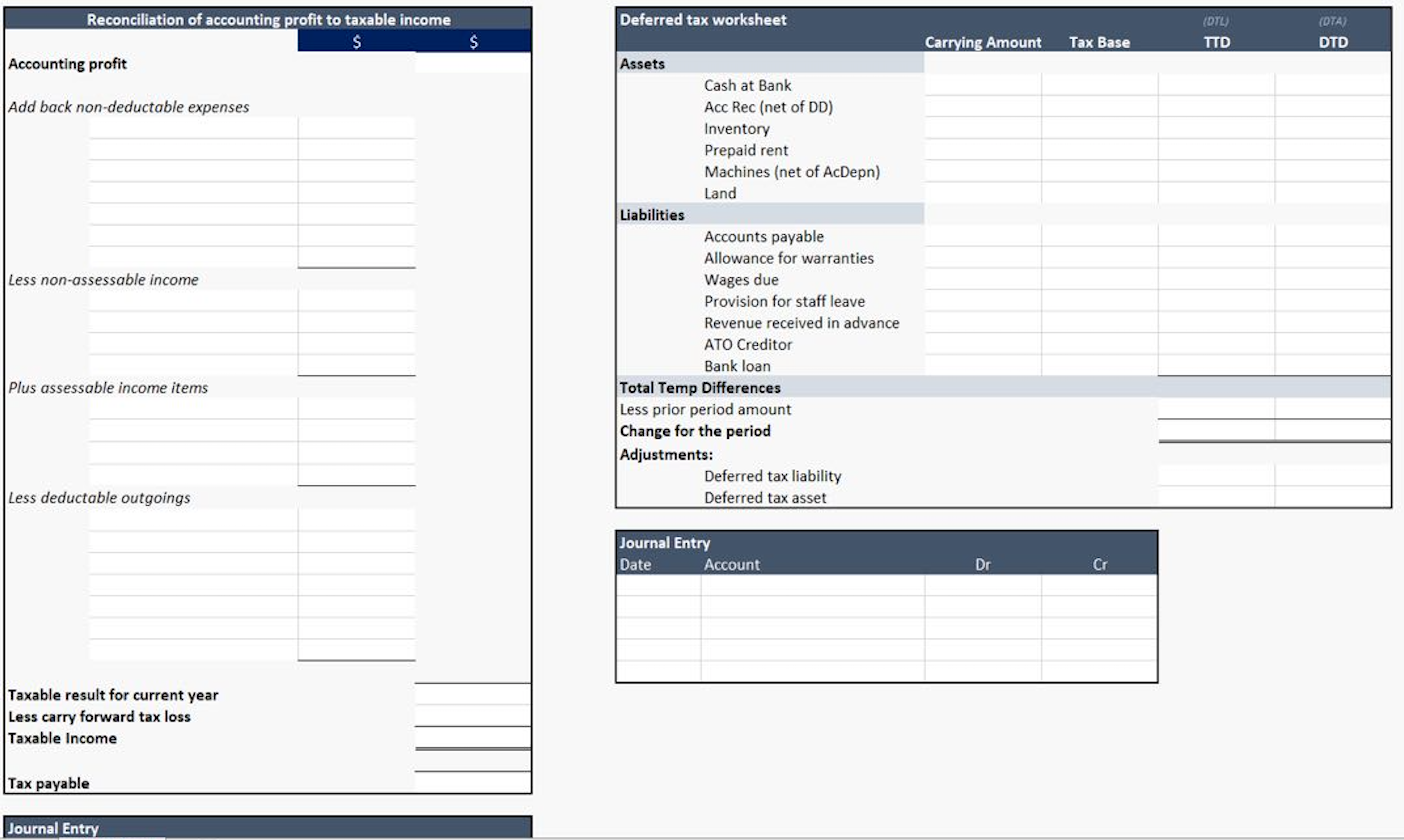
Task: Click the '(DTA)' note above DTD
Action: (1333, 20)
